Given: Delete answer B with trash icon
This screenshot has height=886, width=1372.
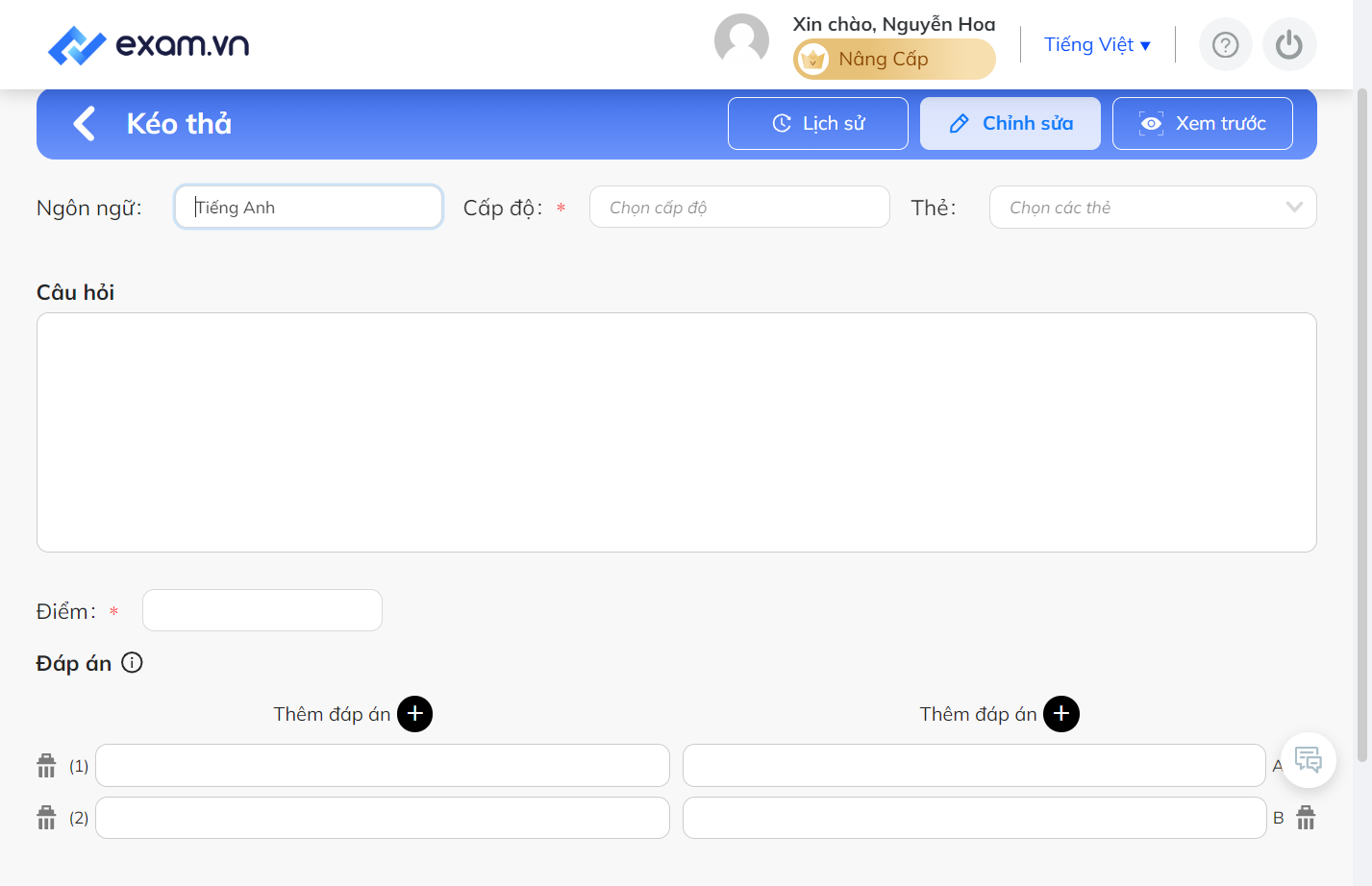Looking at the screenshot, I should 1306,818.
